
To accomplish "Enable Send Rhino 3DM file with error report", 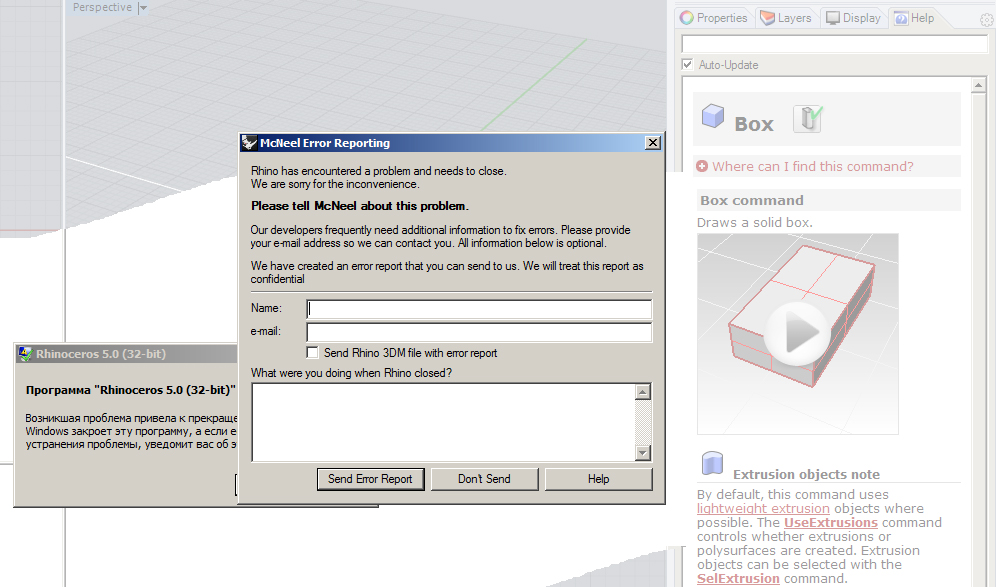I will coord(313,353).
